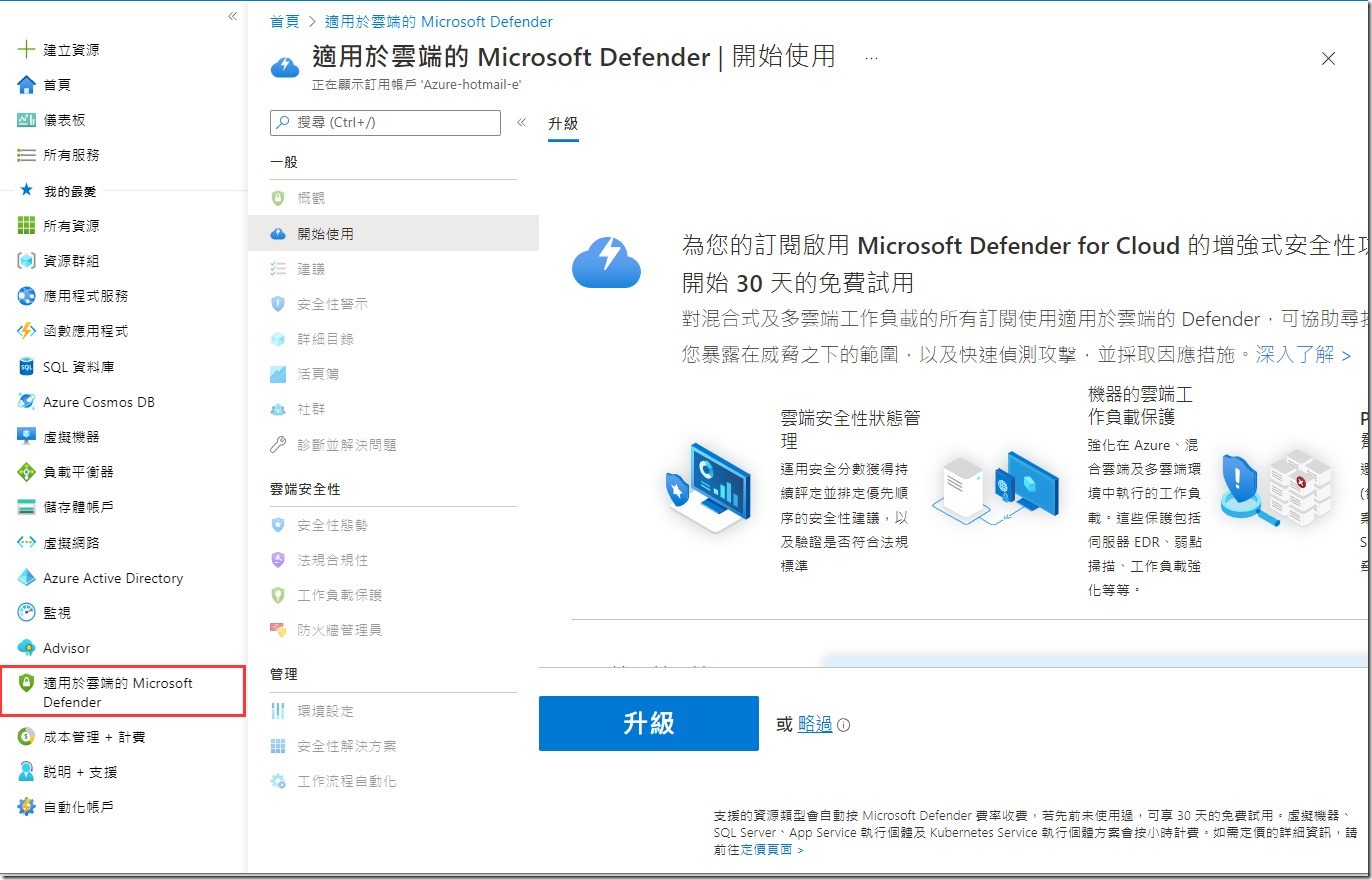Select the 儲存體帳戶 icon
Image resolution: width=1372 pixels, height=880 pixels.
27,507
